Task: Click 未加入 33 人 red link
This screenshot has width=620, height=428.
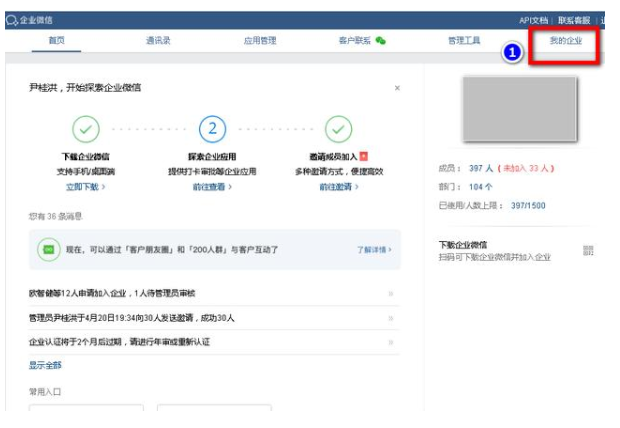Action: click(526, 169)
